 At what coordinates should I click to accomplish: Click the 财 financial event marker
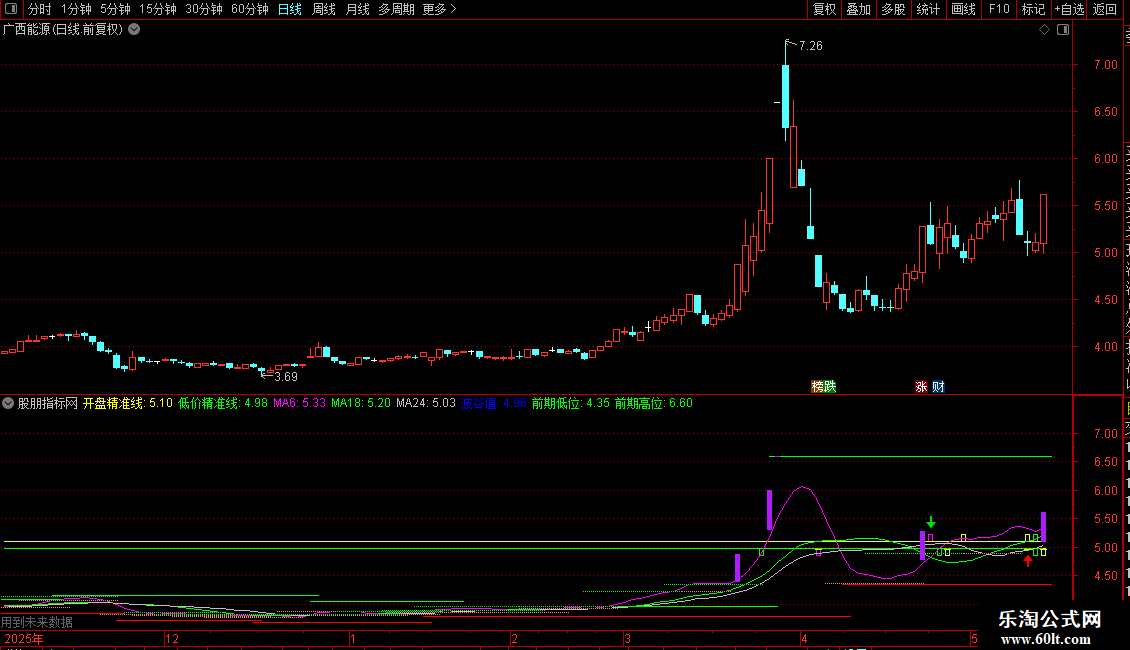pos(938,387)
